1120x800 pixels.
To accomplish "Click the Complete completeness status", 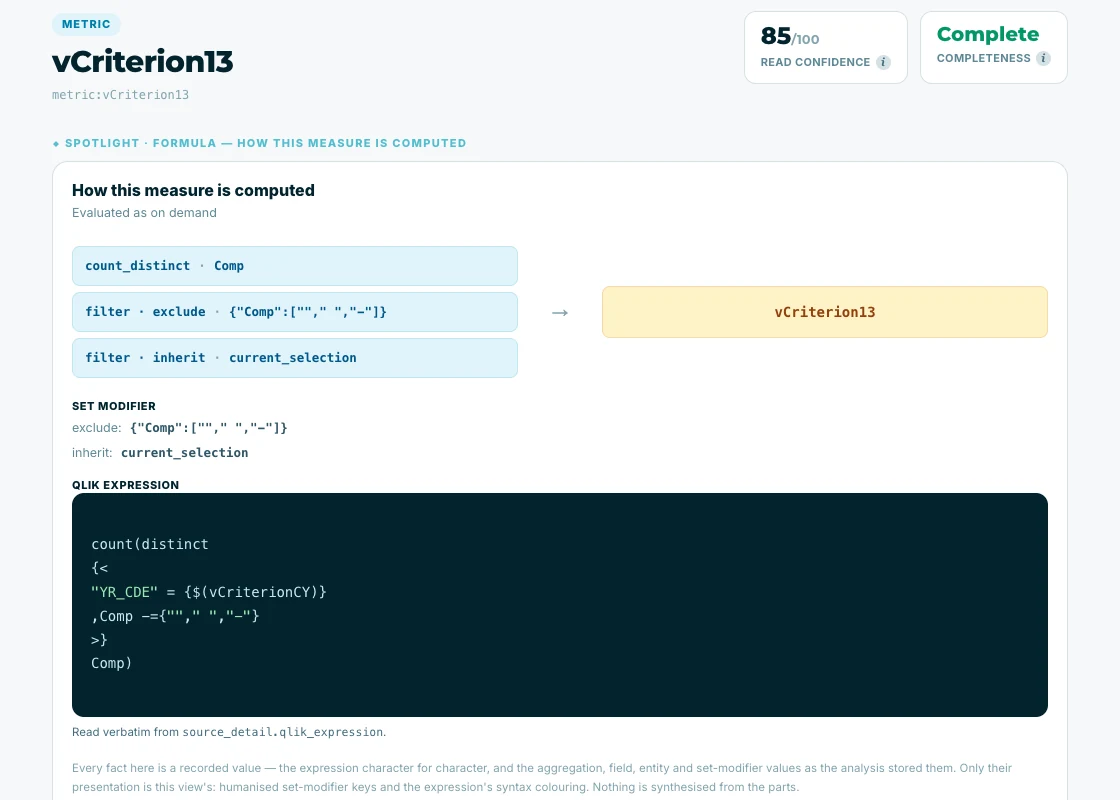I will [988, 34].
